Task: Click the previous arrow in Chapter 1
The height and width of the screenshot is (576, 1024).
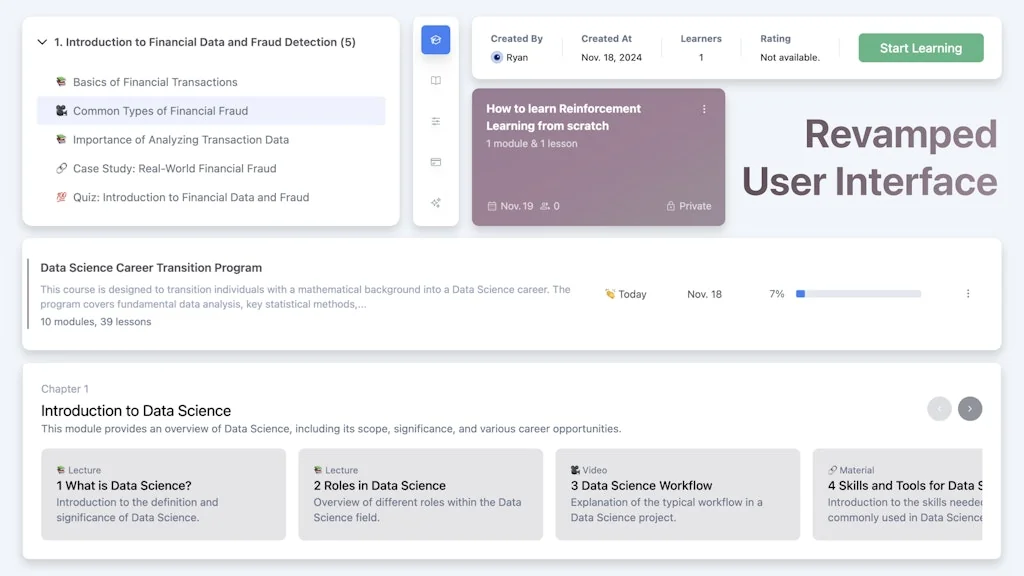Action: [939, 408]
